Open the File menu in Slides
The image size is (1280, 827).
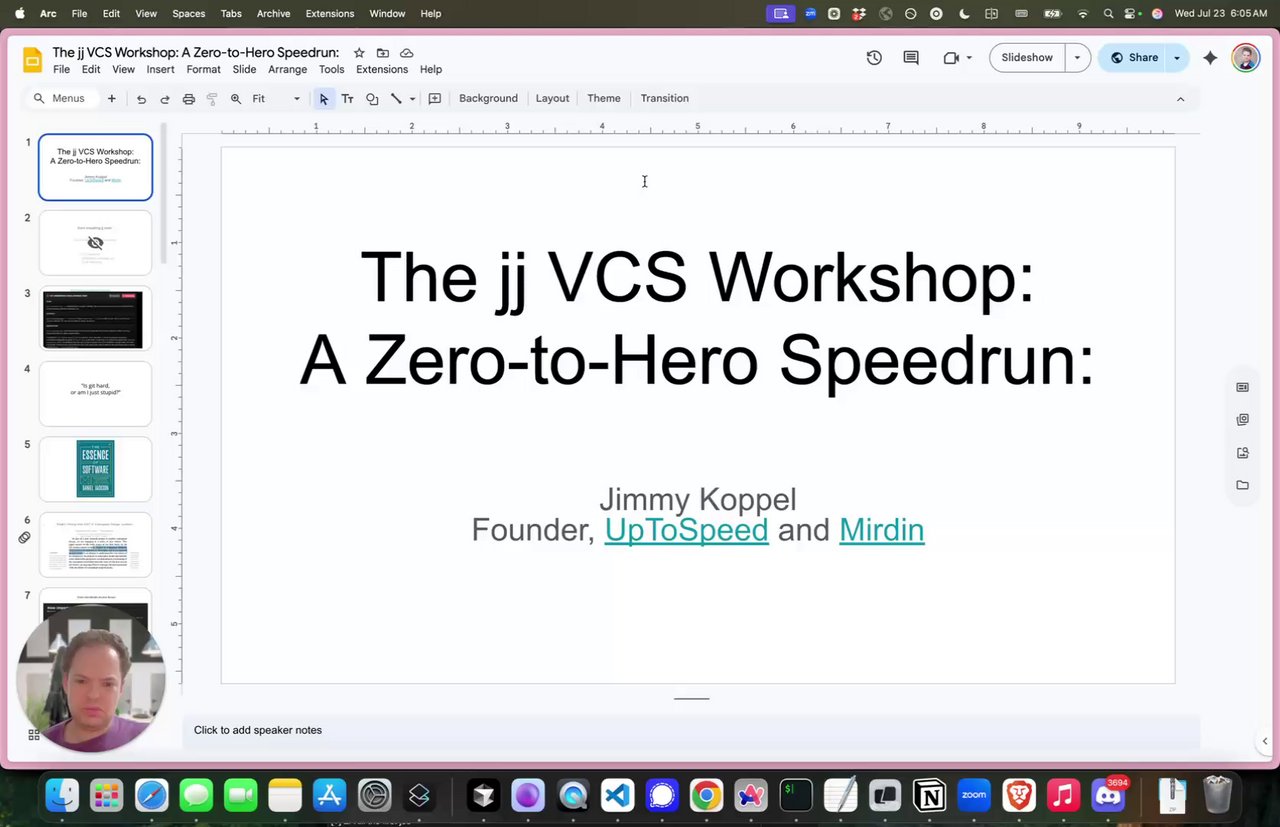pos(61,70)
